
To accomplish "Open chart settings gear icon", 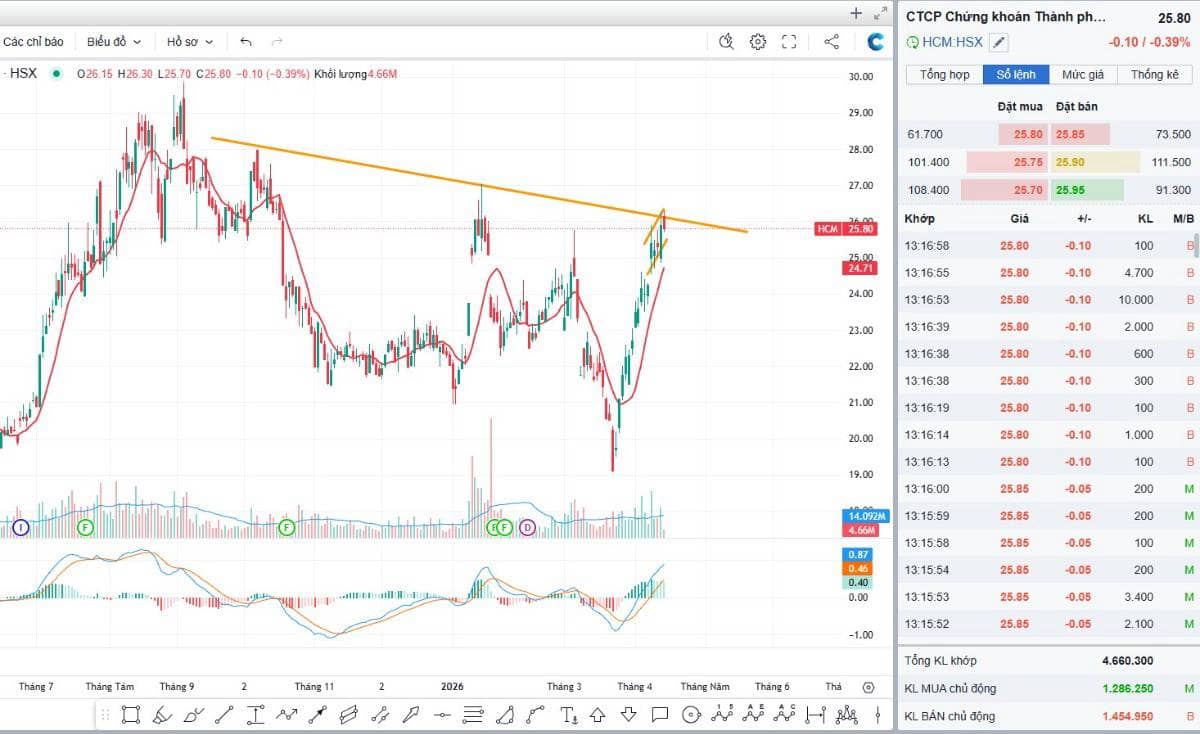I will click(x=758, y=42).
